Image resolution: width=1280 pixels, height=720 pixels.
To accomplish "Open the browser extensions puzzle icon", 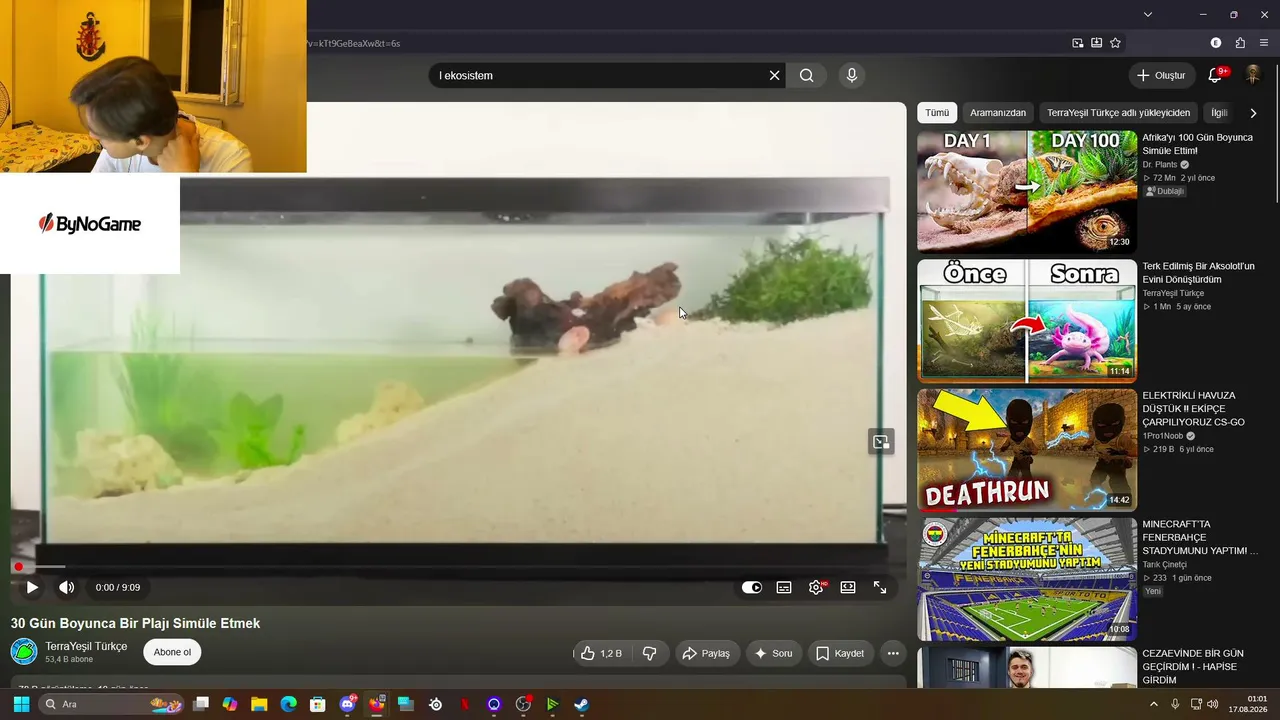I will [1240, 43].
